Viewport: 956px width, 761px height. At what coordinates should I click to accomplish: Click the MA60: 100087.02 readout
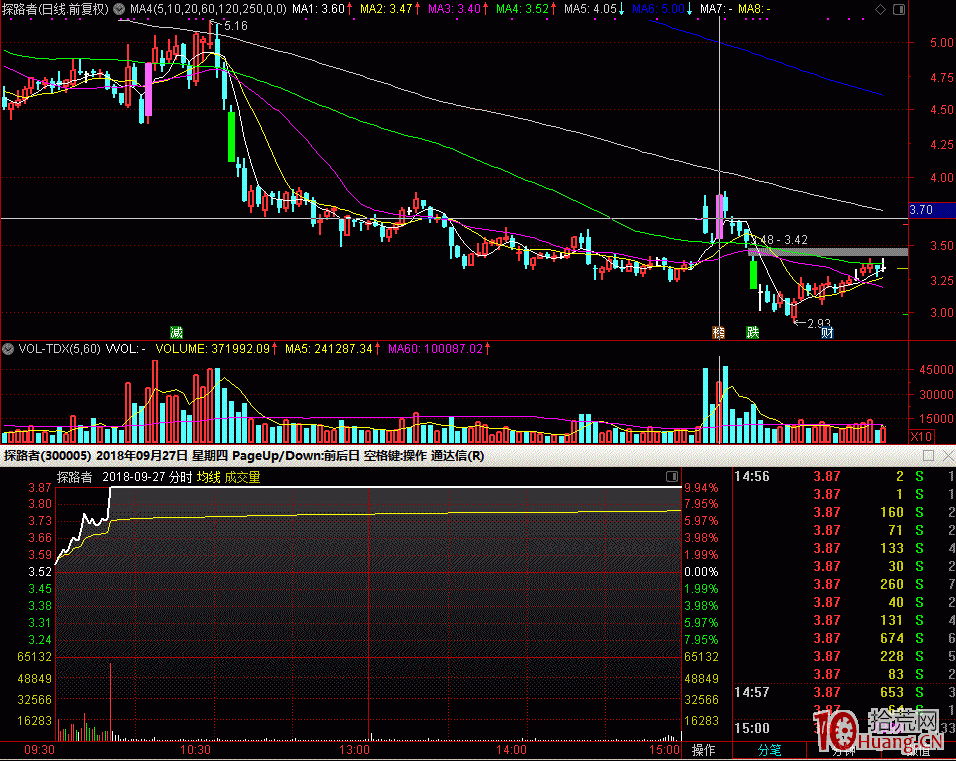pos(435,349)
